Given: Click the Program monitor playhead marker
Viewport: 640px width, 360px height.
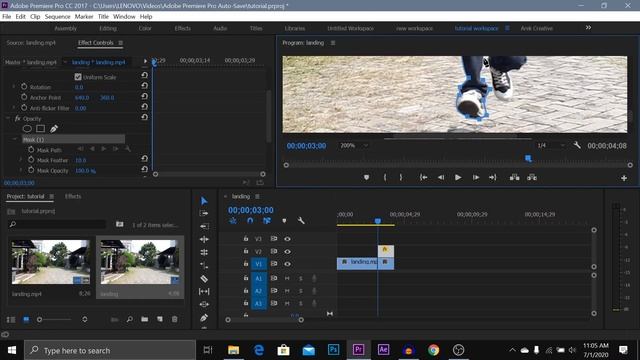Looking at the screenshot, I should (528, 158).
